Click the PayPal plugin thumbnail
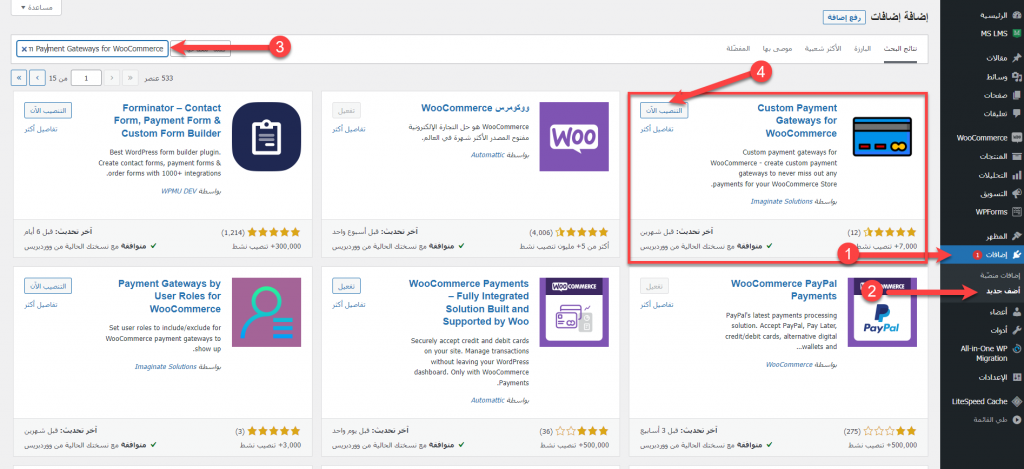 tap(882, 312)
